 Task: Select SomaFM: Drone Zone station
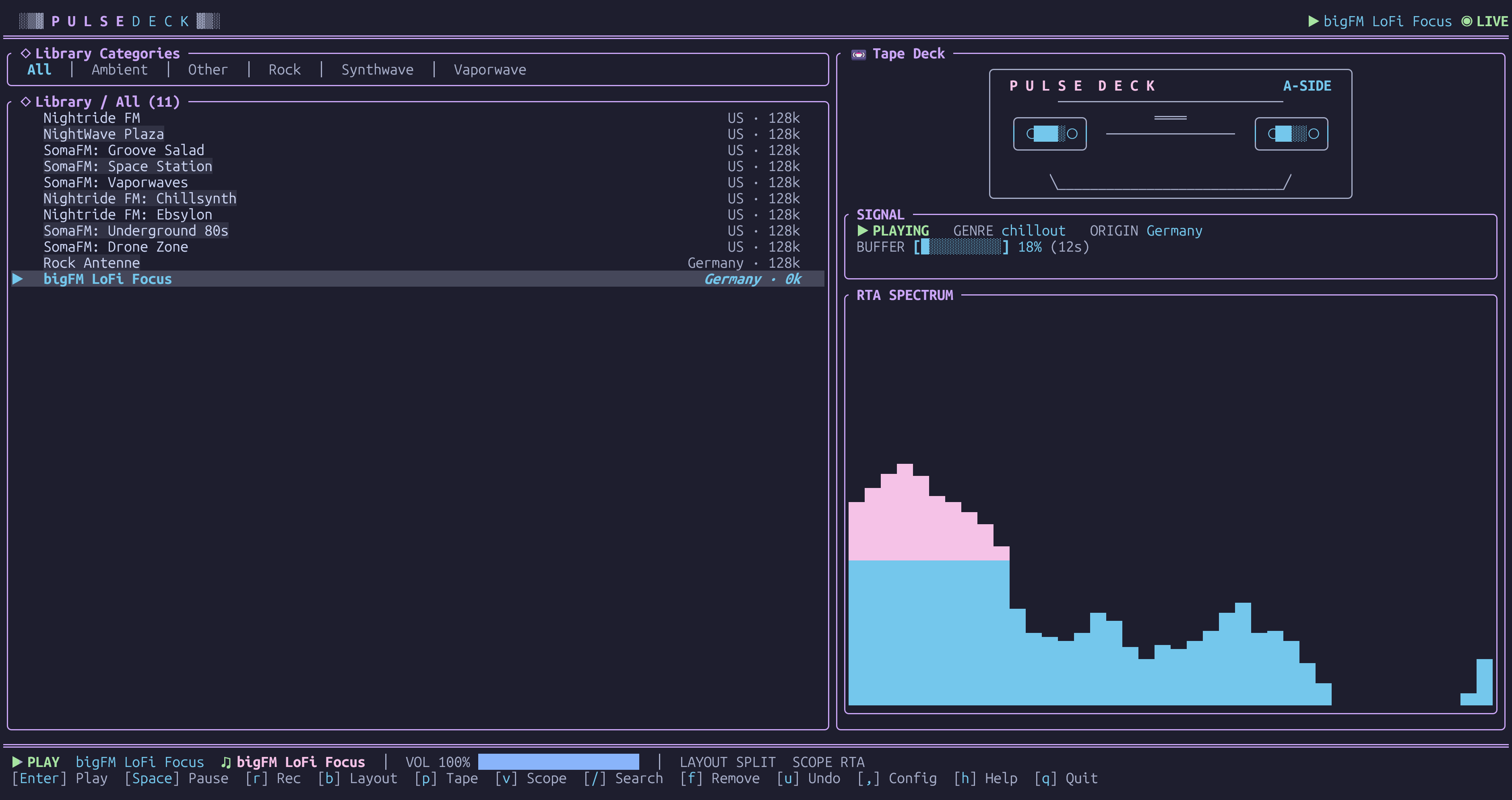pos(418,247)
